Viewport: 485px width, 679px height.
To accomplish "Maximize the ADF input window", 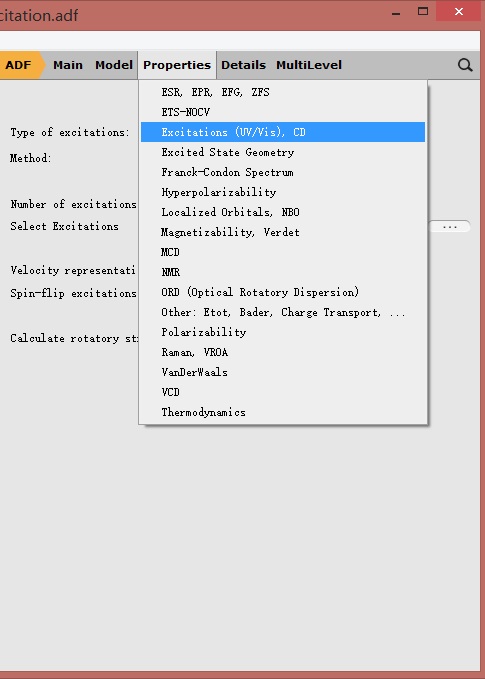I will (423, 11).
